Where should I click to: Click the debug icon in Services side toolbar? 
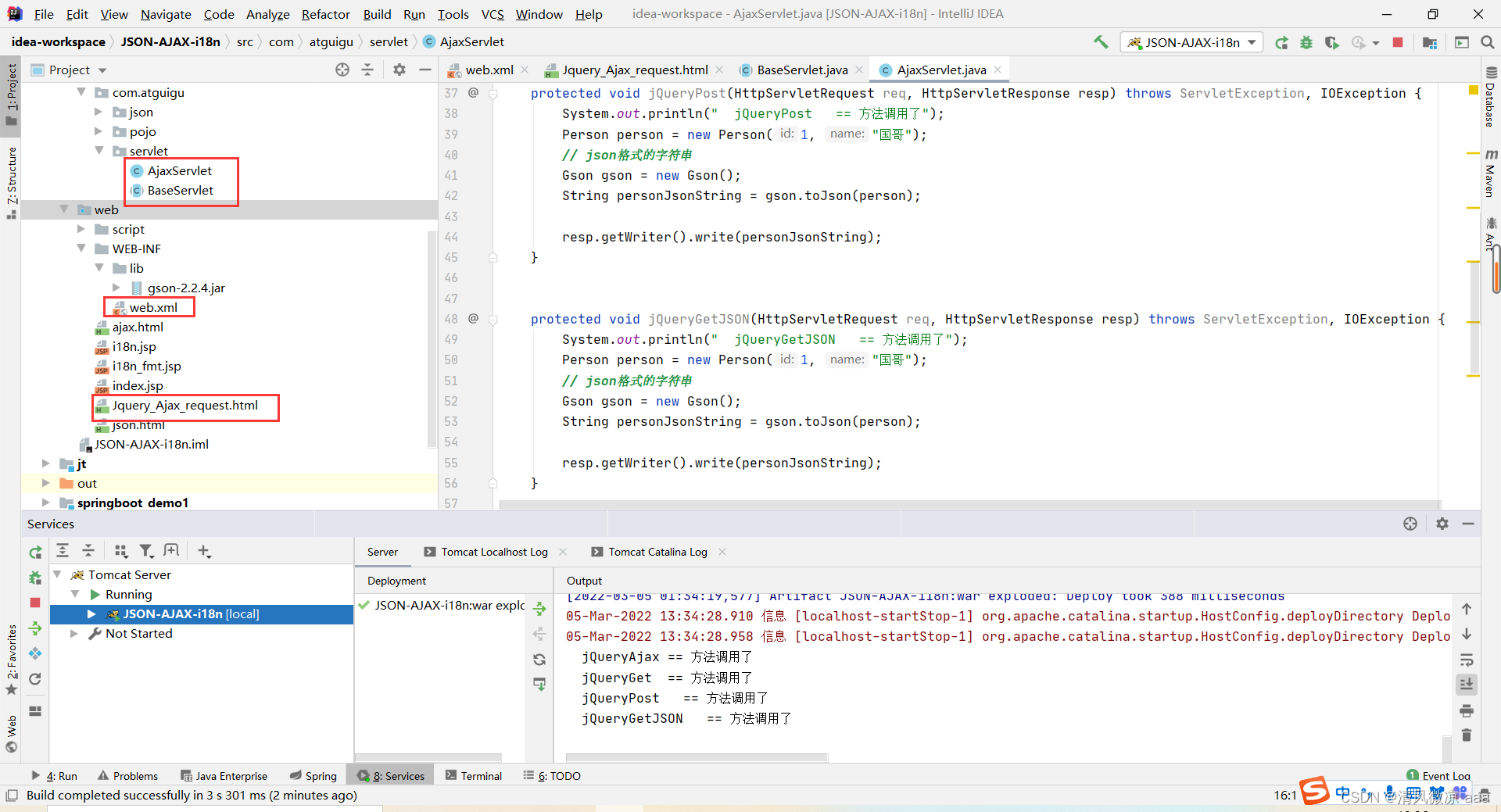[x=35, y=578]
